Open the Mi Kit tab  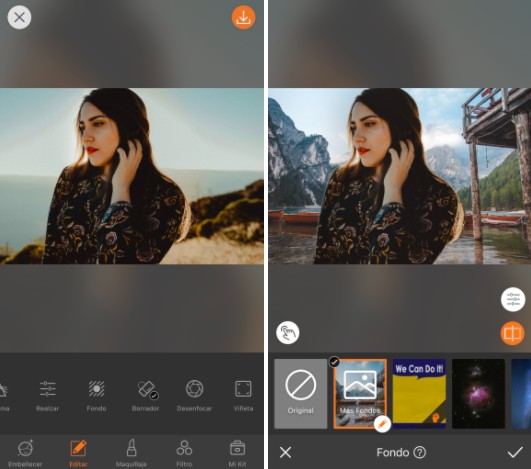point(237,453)
